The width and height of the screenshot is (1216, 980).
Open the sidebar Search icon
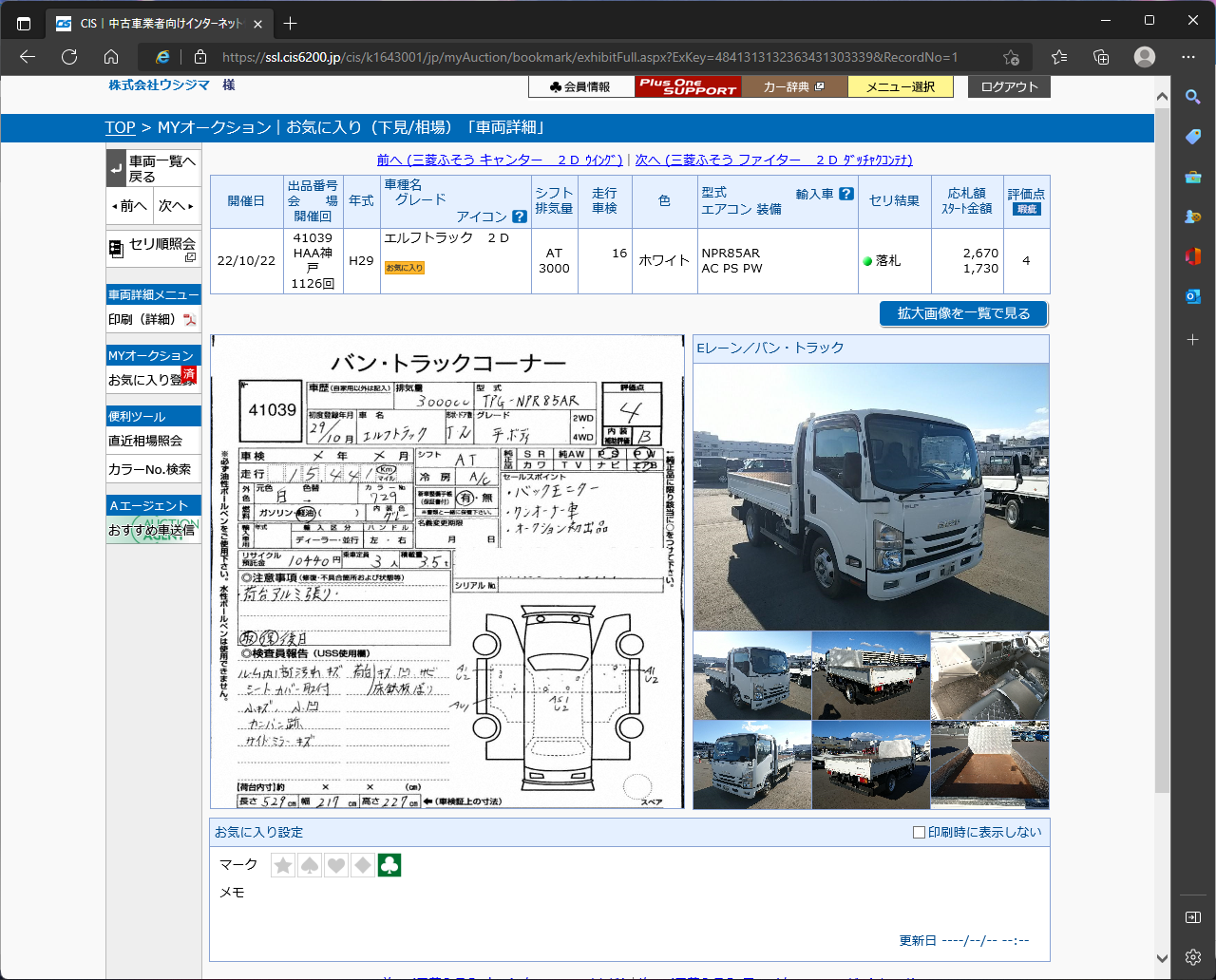pyautogui.click(x=1193, y=97)
